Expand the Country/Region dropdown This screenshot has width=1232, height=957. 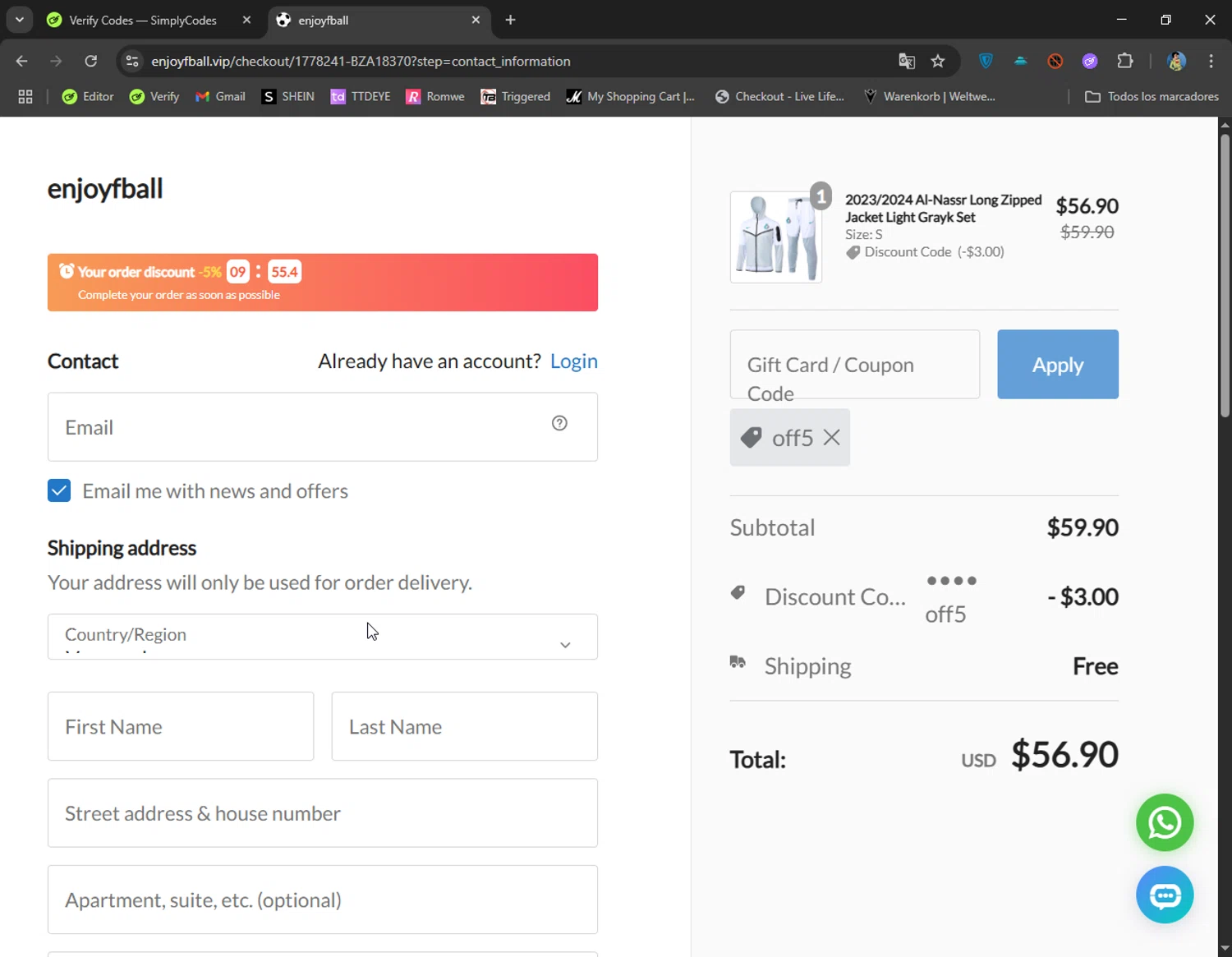pyautogui.click(x=323, y=637)
